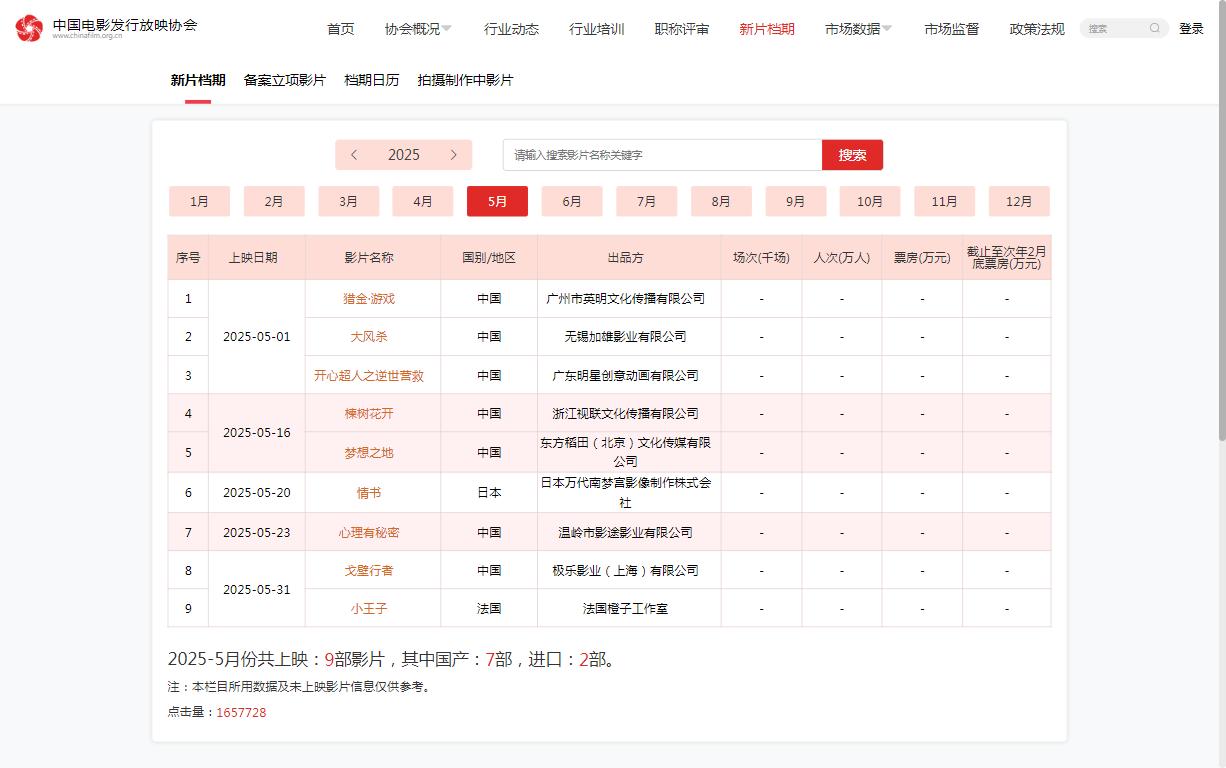Select the 1月 month button

point(199,201)
